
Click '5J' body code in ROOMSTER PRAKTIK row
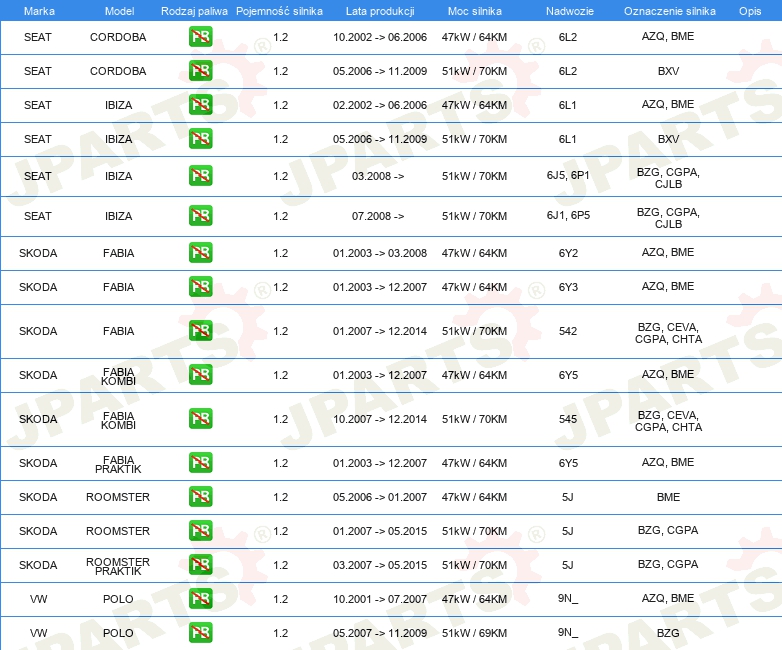(x=568, y=565)
